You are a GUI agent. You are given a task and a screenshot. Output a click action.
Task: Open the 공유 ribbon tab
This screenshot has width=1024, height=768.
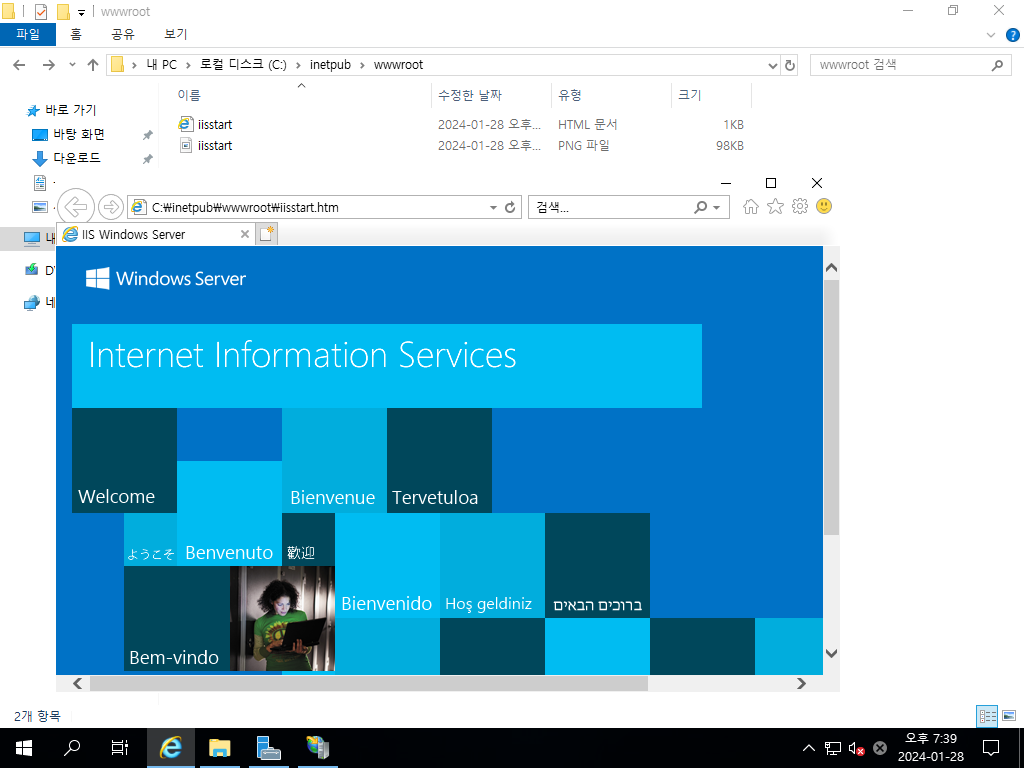(x=123, y=34)
